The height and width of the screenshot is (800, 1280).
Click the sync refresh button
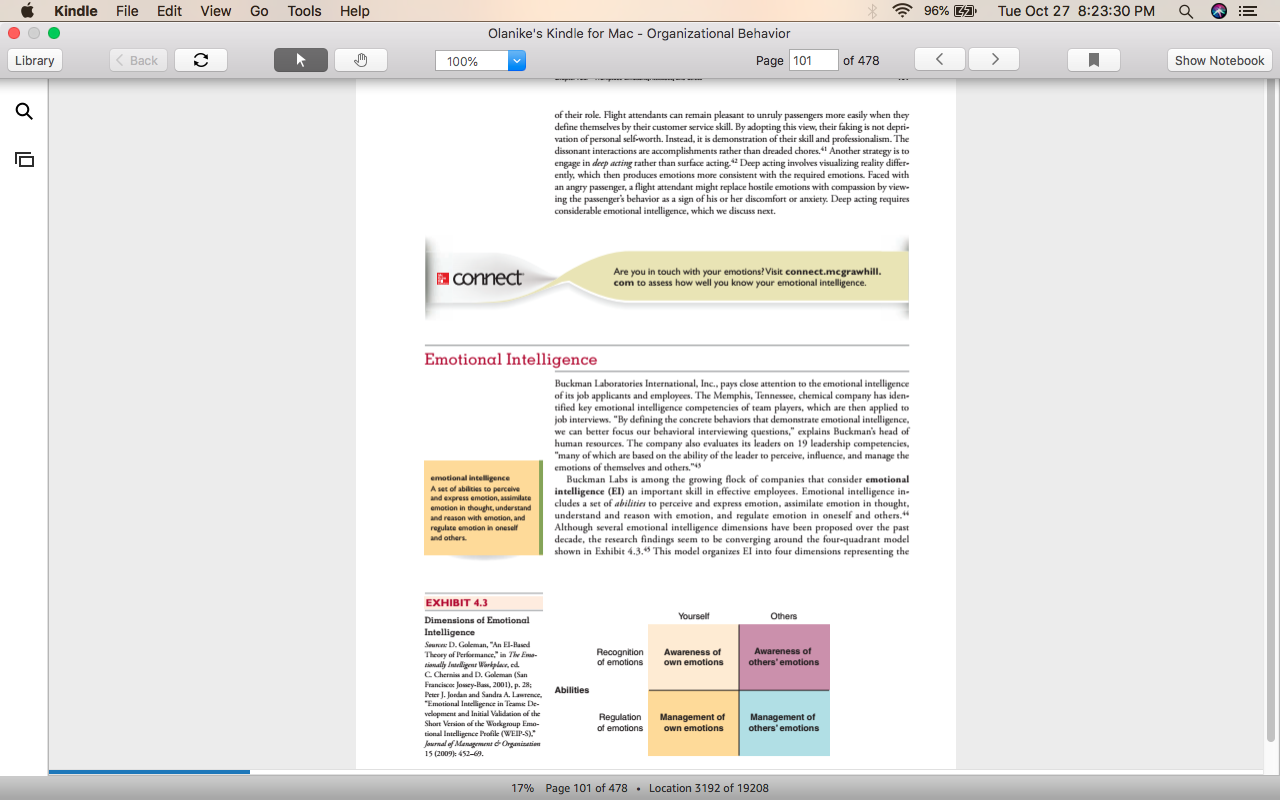[x=201, y=60]
